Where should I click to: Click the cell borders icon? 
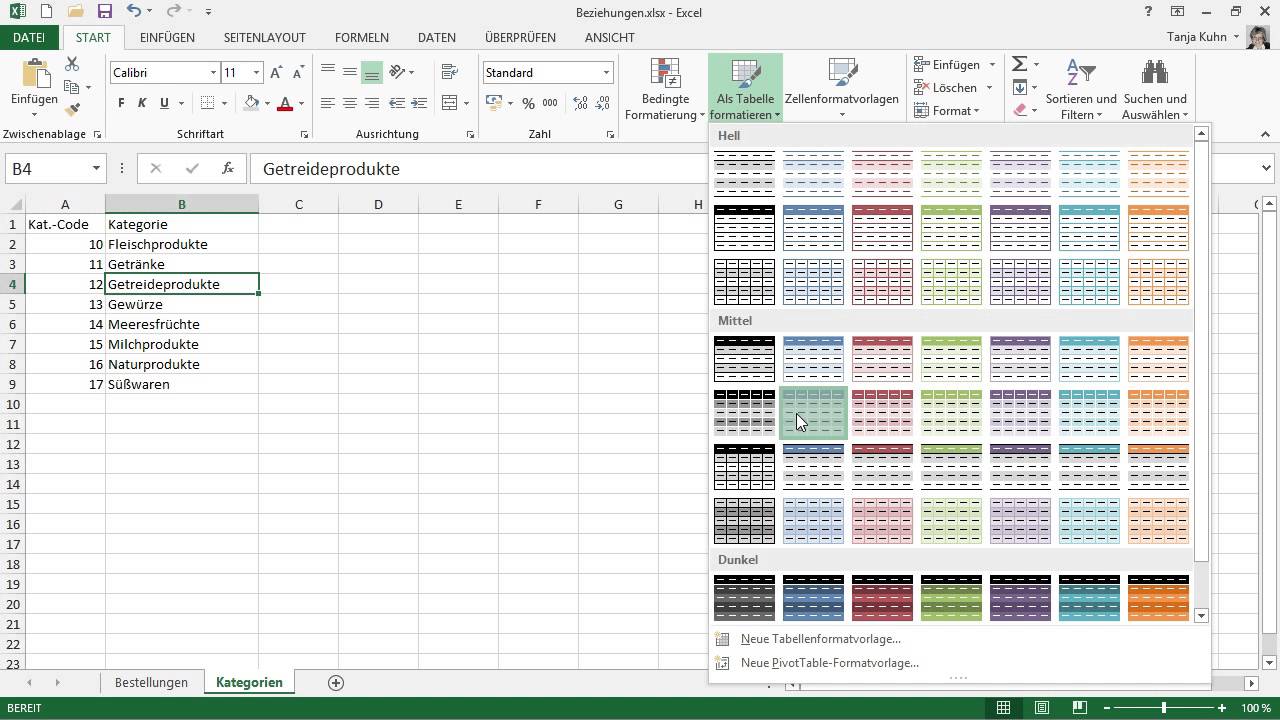(207, 103)
